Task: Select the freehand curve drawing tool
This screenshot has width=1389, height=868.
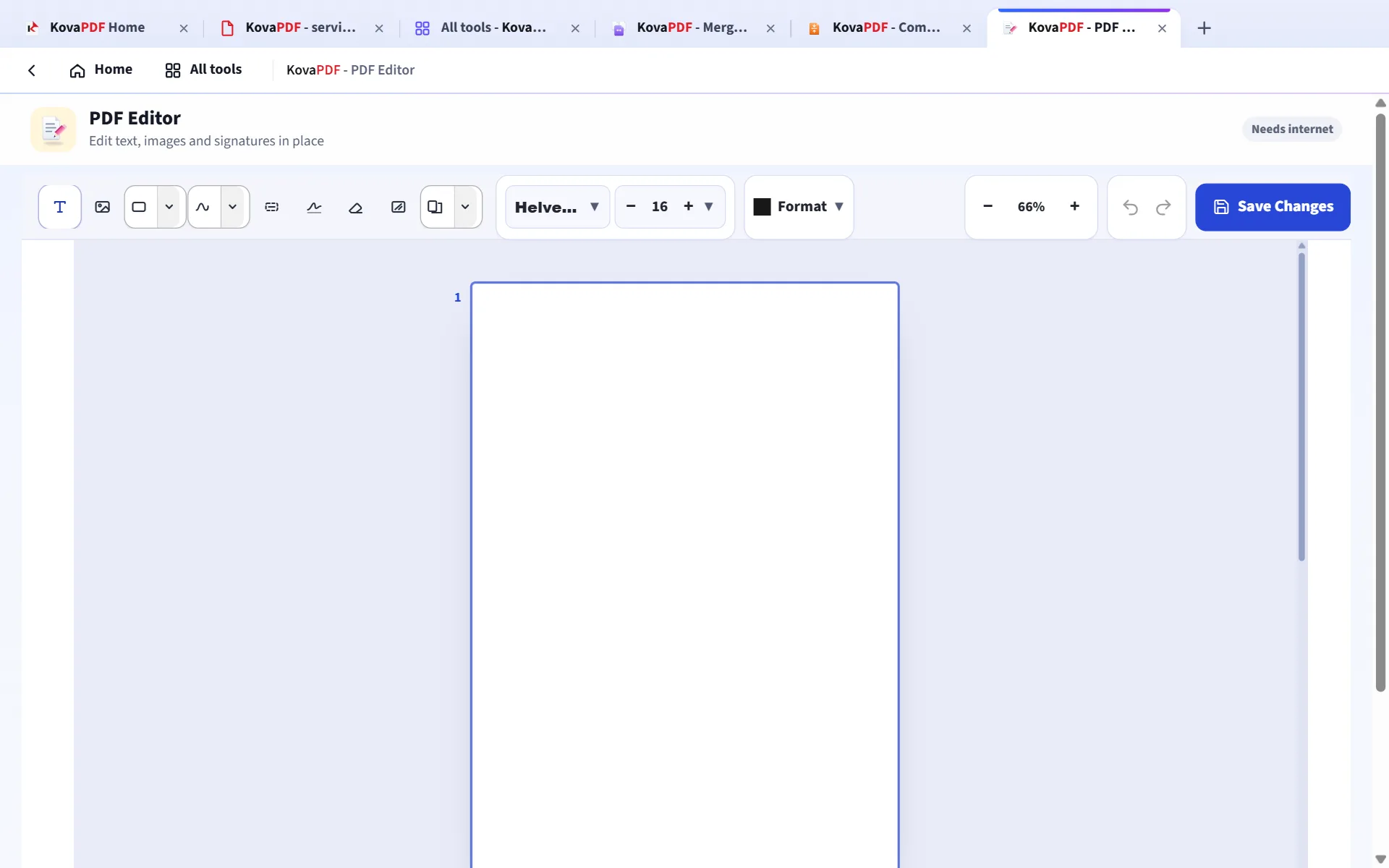Action: pyautogui.click(x=203, y=207)
